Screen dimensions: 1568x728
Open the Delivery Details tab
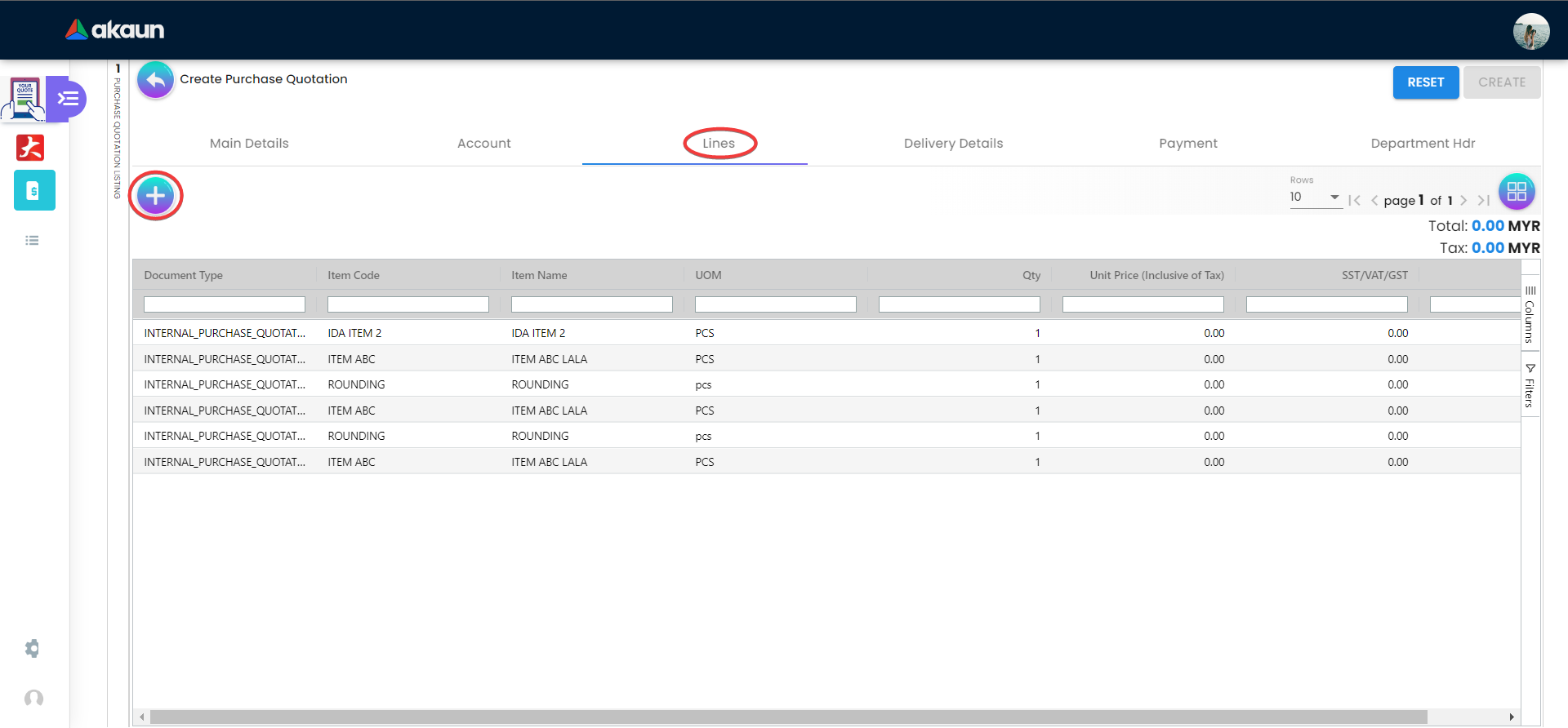953,144
